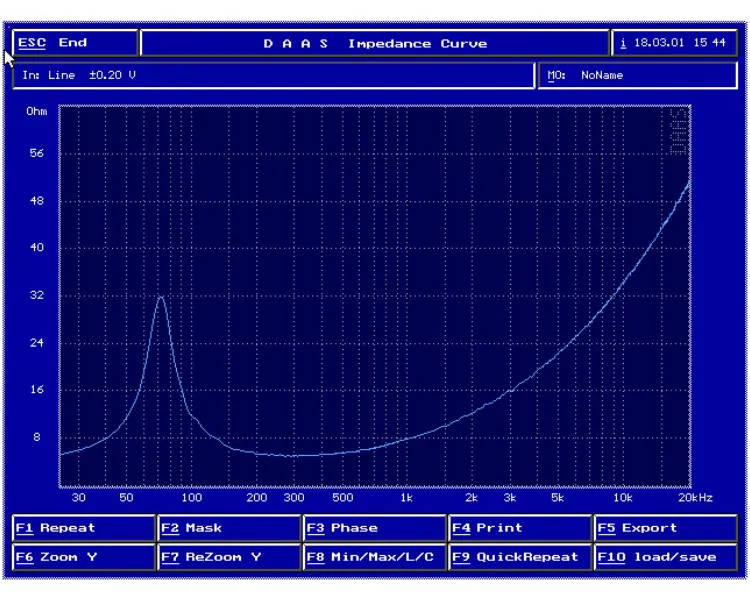Screen dimensions: 750x600
Task: Click the DAAS Impedance Curve title
Action: 375,44
